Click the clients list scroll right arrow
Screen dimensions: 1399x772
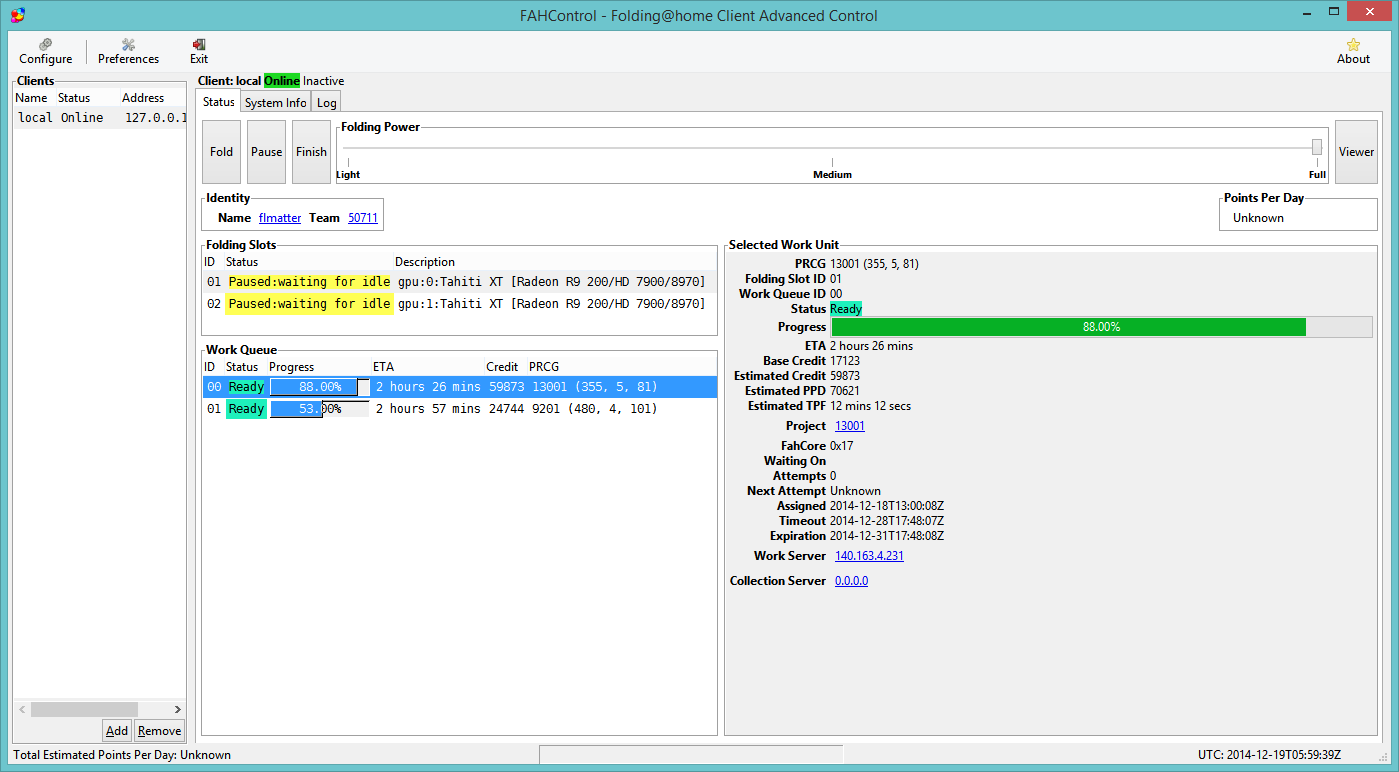178,709
